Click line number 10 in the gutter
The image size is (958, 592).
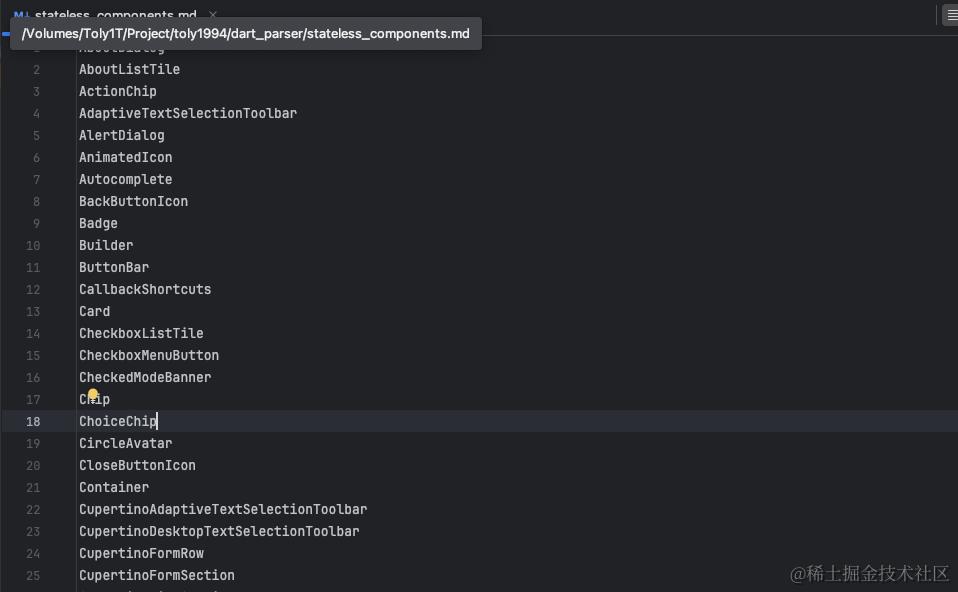33,246
